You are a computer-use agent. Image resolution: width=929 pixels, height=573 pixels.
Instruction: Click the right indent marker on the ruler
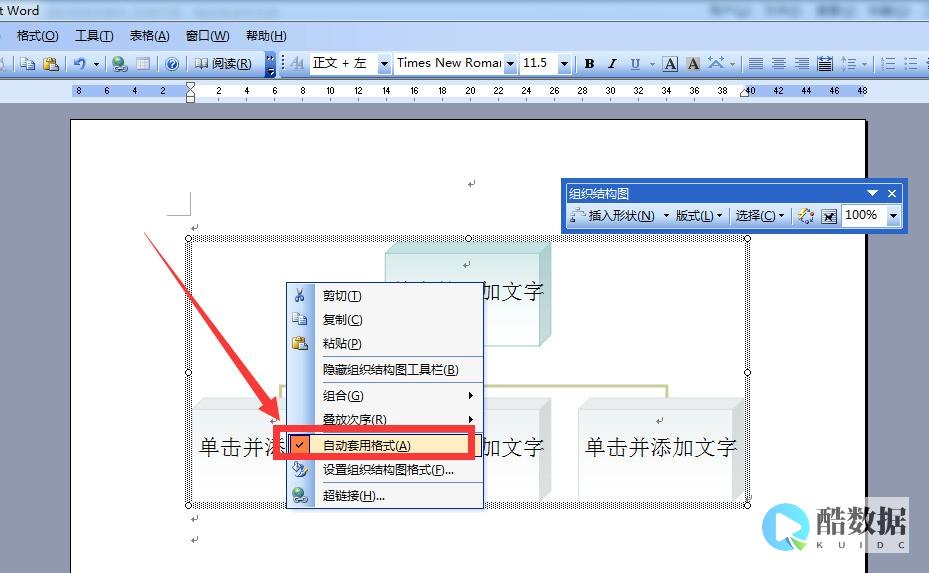745,92
